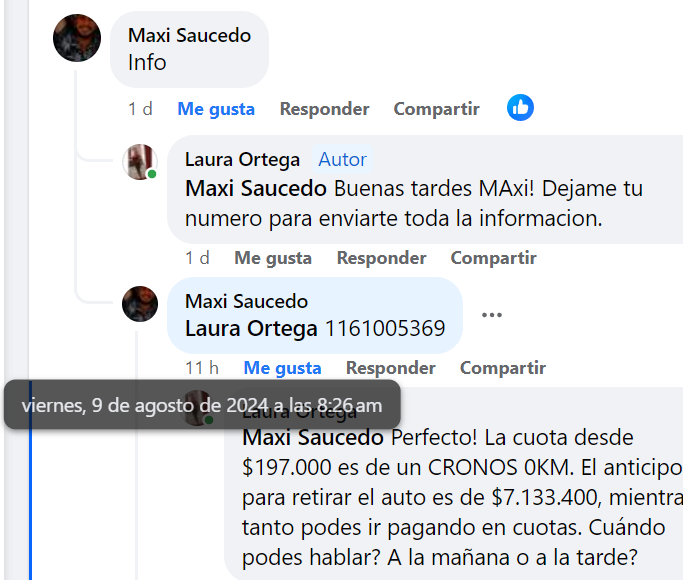Click Compartir under Laura's first reply
Image resolution: width=683 pixels, height=580 pixels.
(x=493, y=258)
